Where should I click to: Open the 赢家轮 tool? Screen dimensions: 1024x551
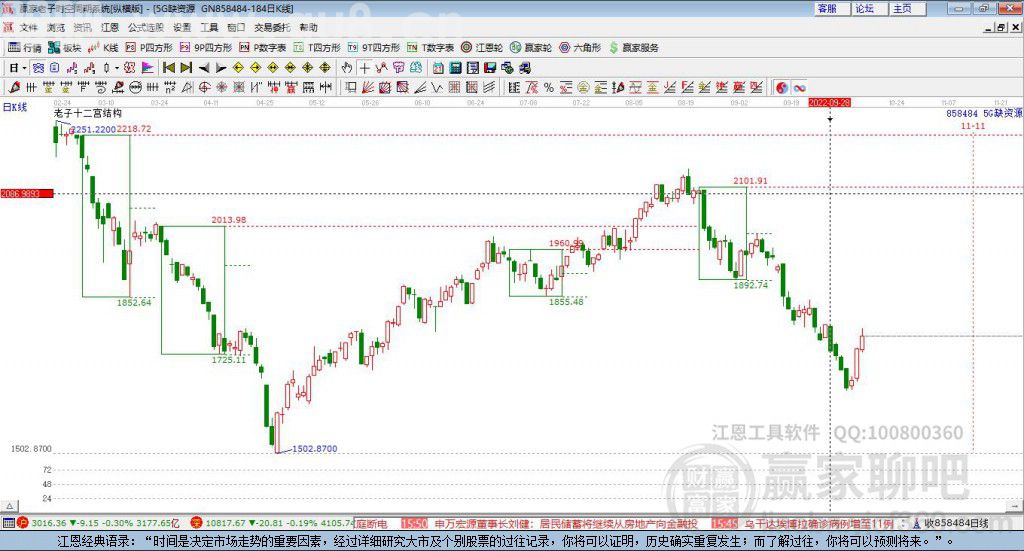click(x=531, y=48)
